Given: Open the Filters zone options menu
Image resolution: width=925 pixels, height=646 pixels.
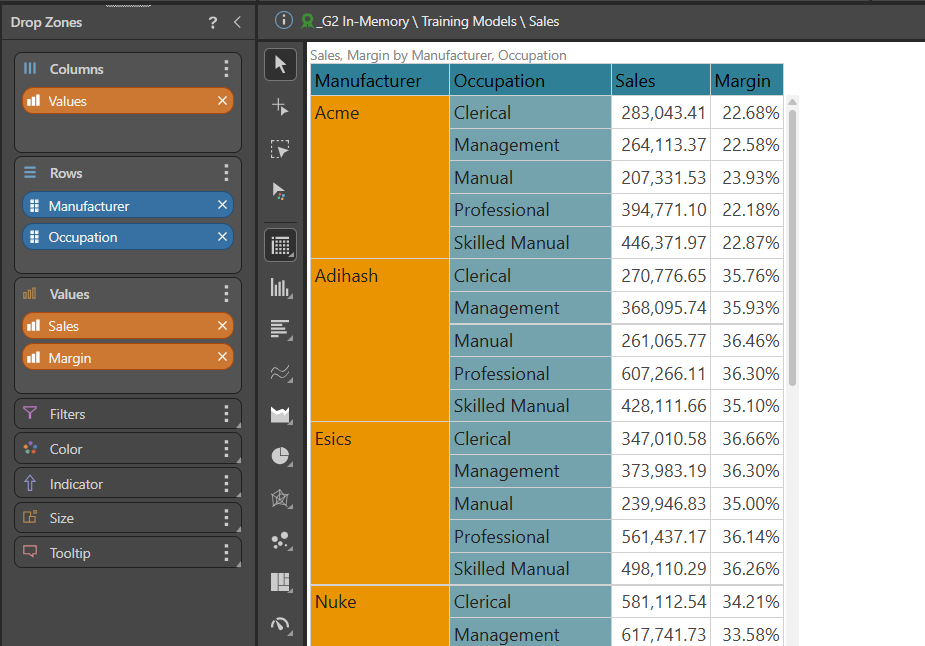Looking at the screenshot, I should (226, 414).
